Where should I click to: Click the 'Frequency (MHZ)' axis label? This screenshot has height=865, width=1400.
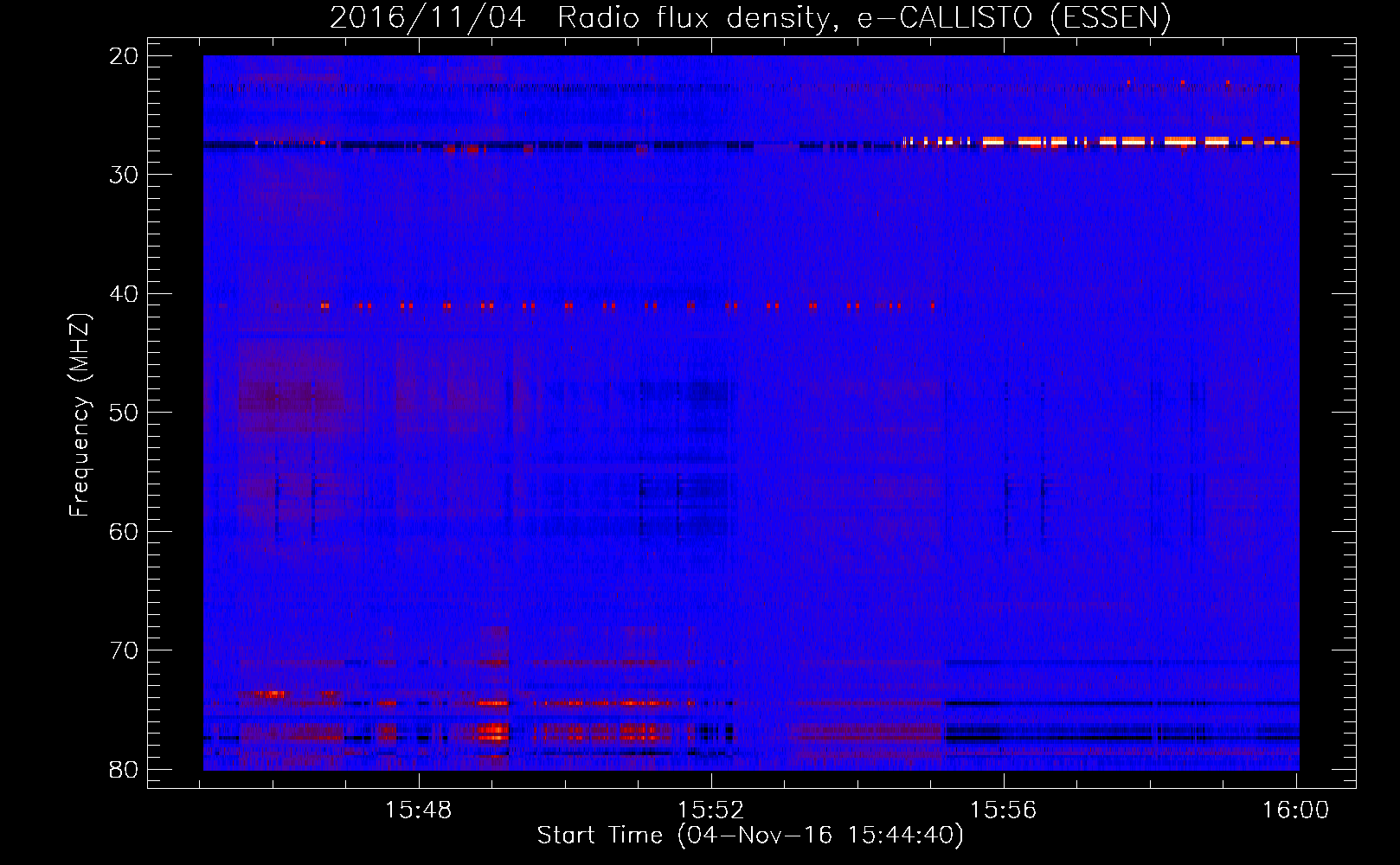tap(79, 415)
